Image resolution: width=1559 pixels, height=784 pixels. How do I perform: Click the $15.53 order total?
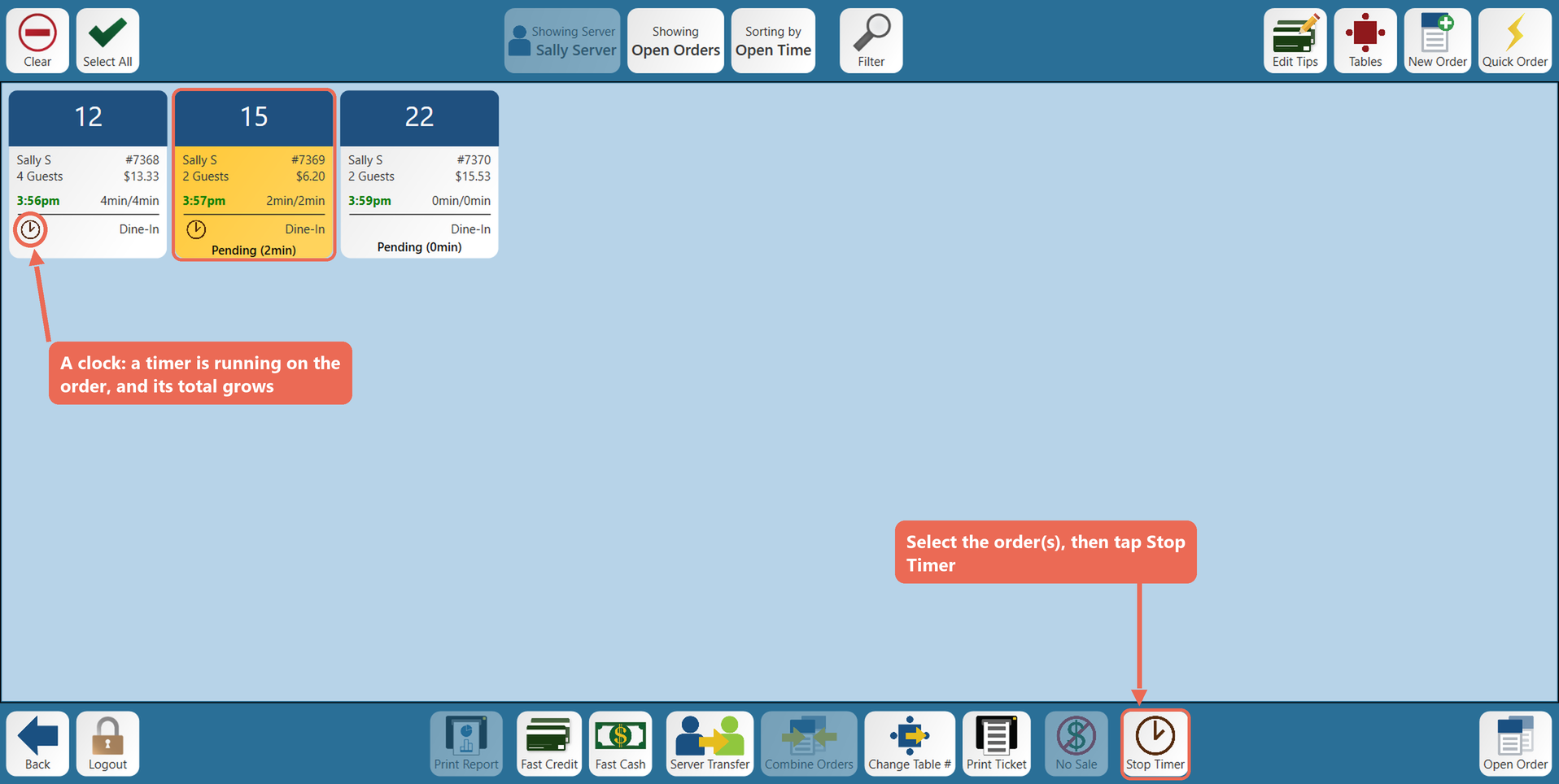[x=473, y=176]
